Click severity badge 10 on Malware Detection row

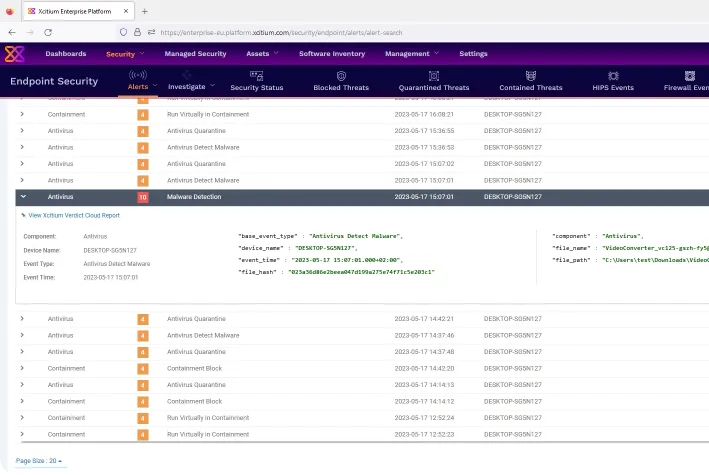click(142, 197)
